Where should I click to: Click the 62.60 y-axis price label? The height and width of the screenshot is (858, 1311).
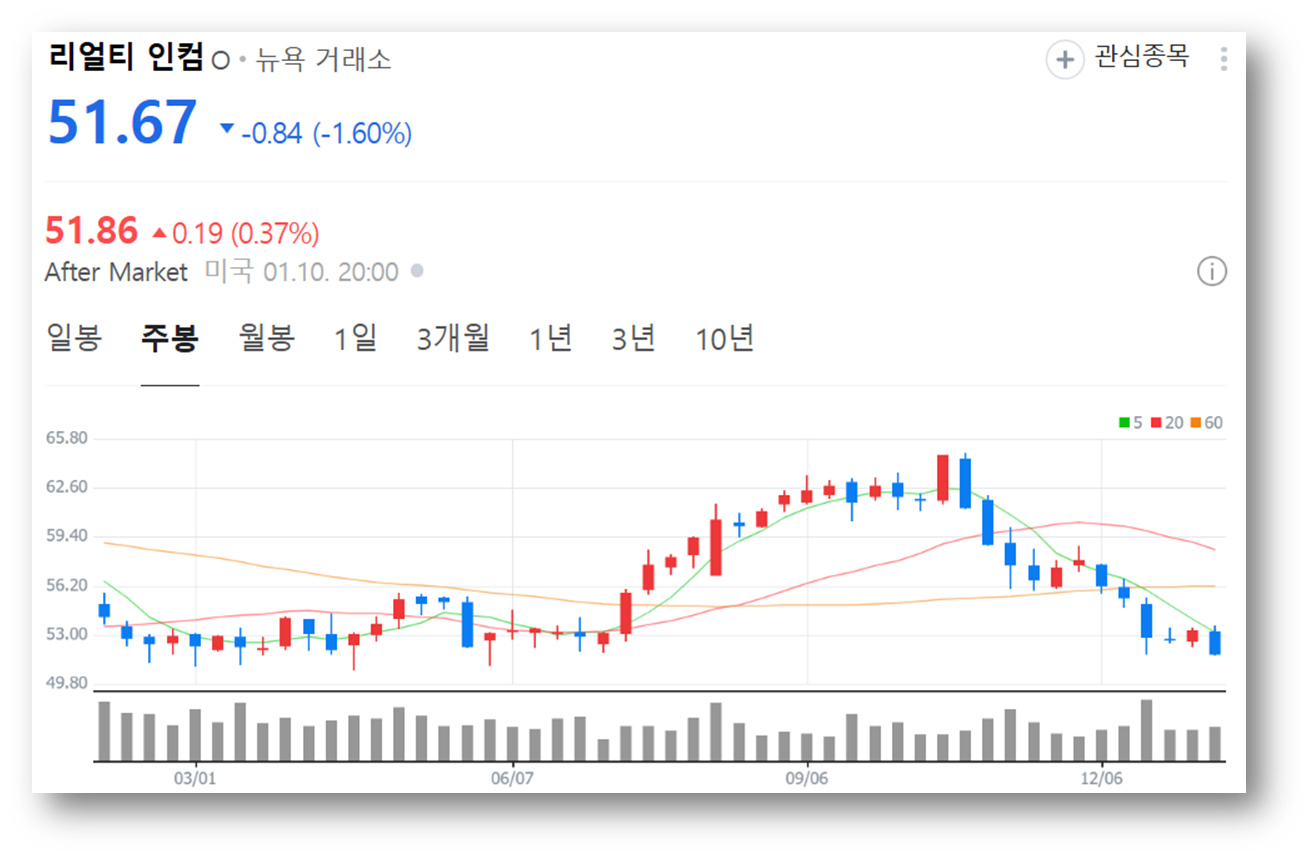coord(67,487)
